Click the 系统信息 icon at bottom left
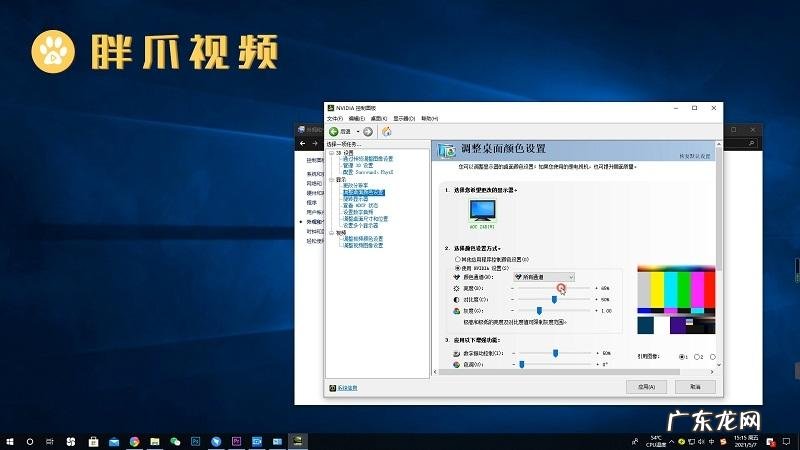This screenshot has height=450, width=800. pyautogui.click(x=333, y=388)
